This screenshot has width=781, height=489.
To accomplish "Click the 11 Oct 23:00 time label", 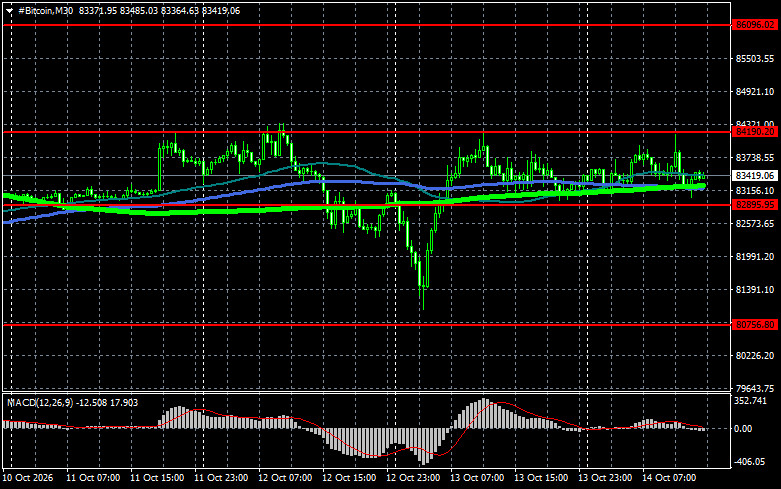I will pyautogui.click(x=221, y=478).
